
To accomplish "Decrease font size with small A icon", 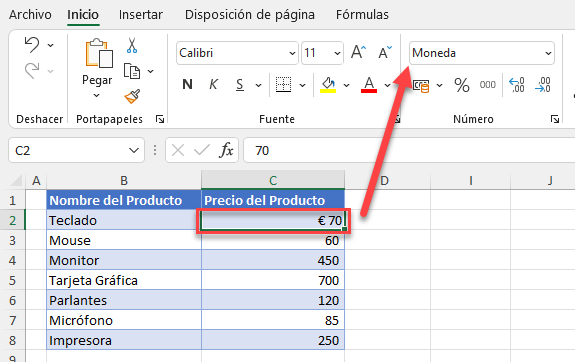I will point(385,52).
